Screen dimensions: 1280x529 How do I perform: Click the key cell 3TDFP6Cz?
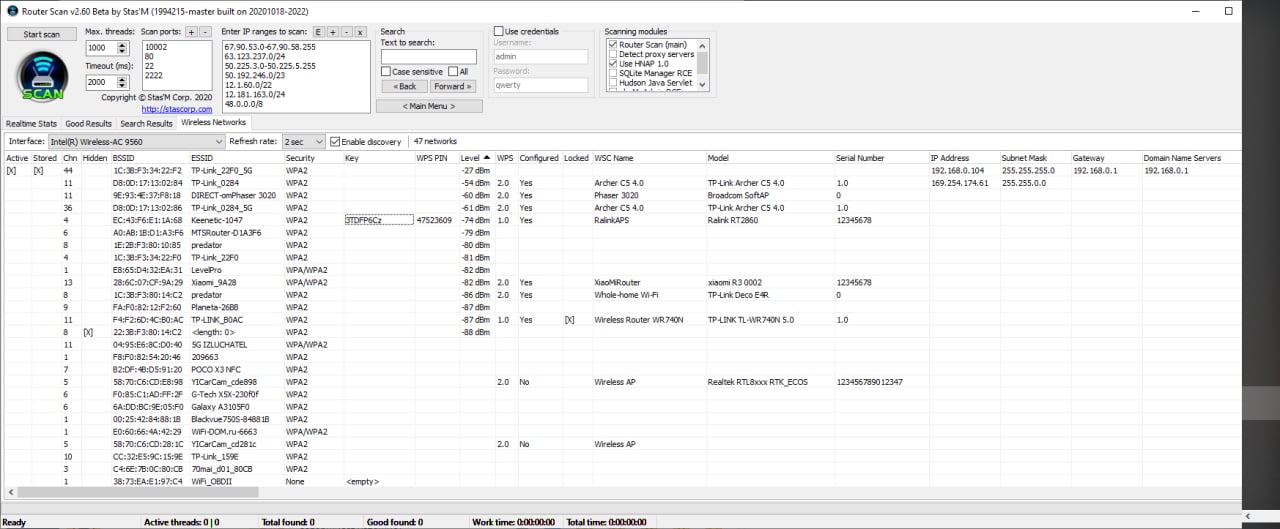(x=378, y=220)
